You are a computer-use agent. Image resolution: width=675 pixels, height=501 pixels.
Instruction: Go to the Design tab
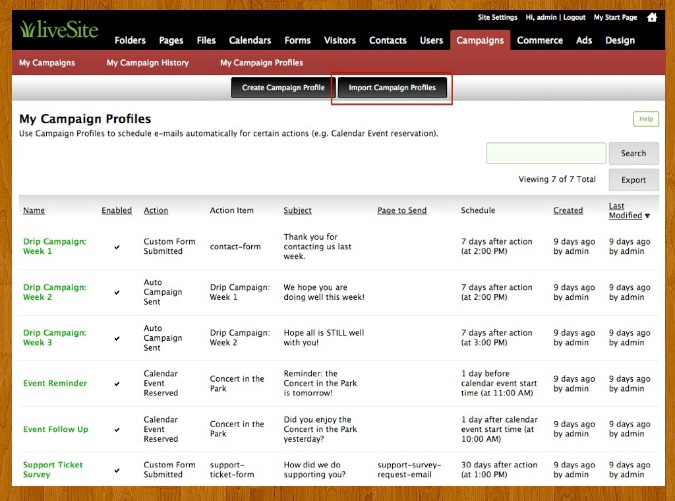[620, 40]
